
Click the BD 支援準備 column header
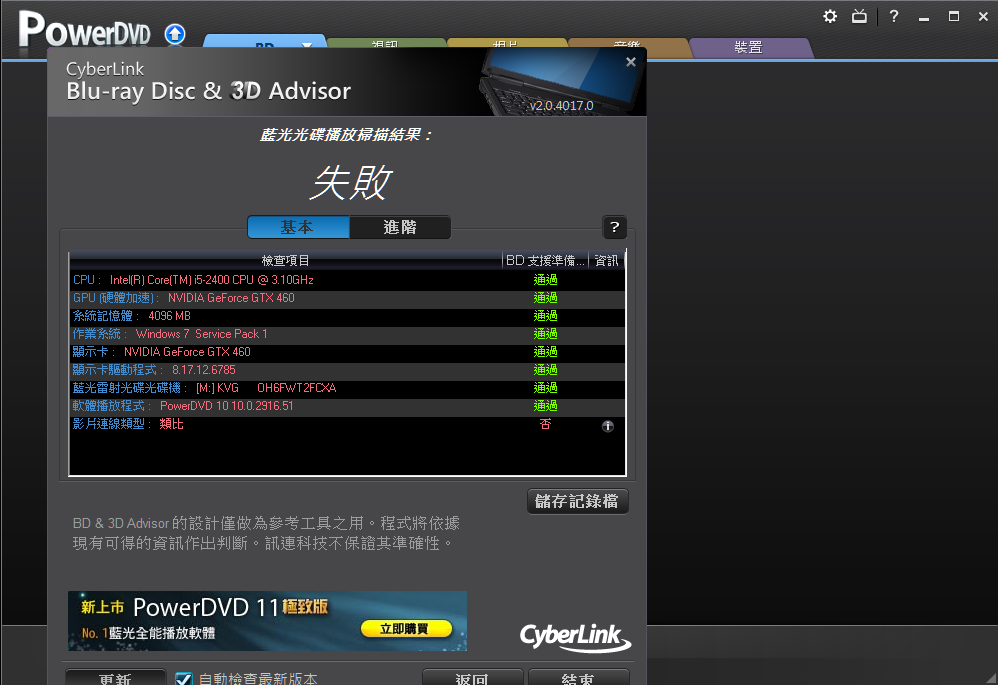tap(545, 260)
